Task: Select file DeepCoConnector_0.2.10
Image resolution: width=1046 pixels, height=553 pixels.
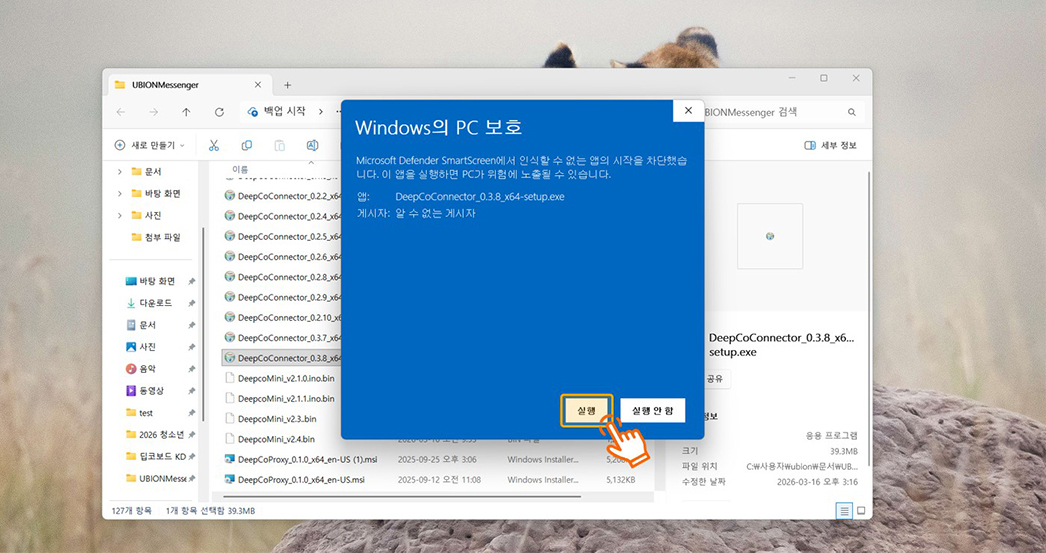Action: pos(282,318)
